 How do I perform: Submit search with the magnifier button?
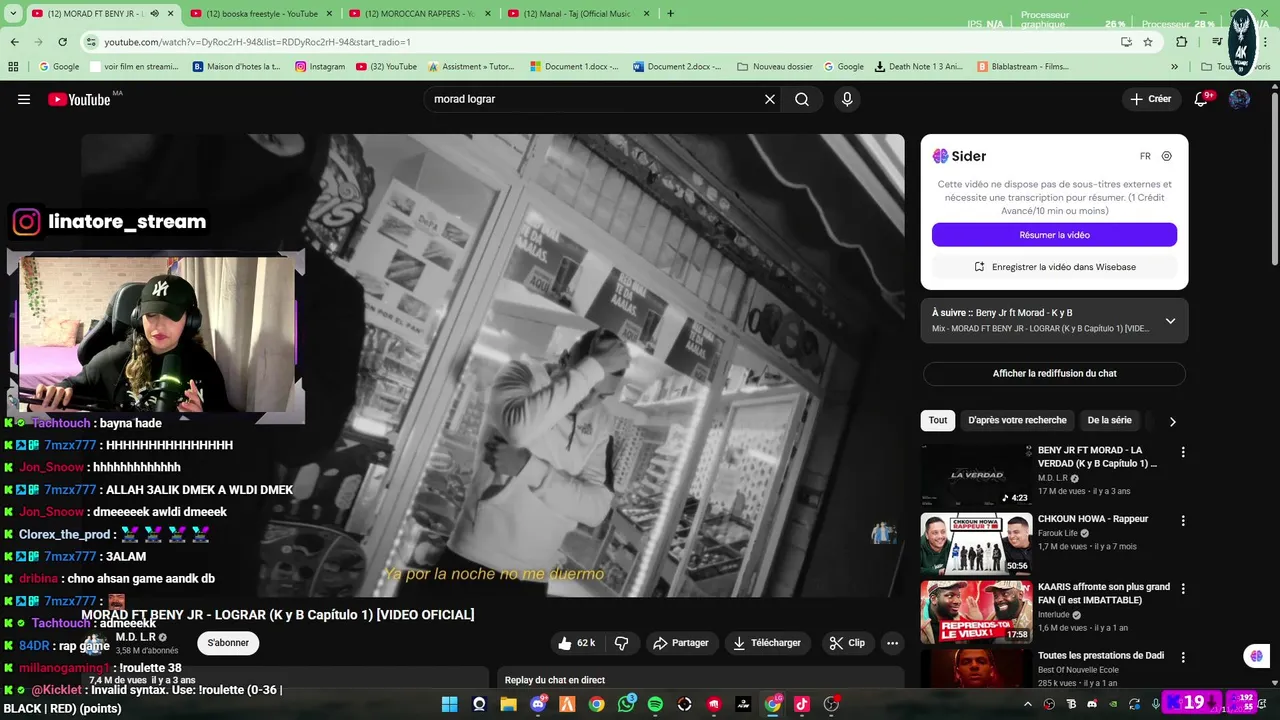point(802,99)
